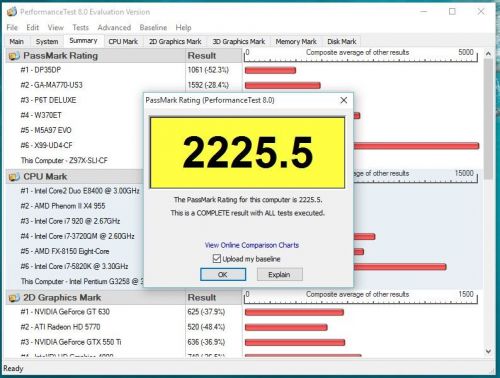Click the PassMark Rating section icon
The width and height of the screenshot is (500, 378).
14,56
